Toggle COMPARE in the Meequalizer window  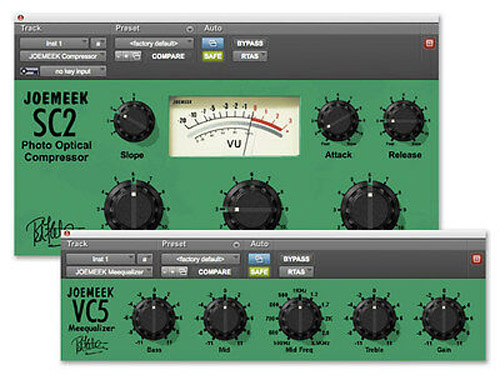214,272
